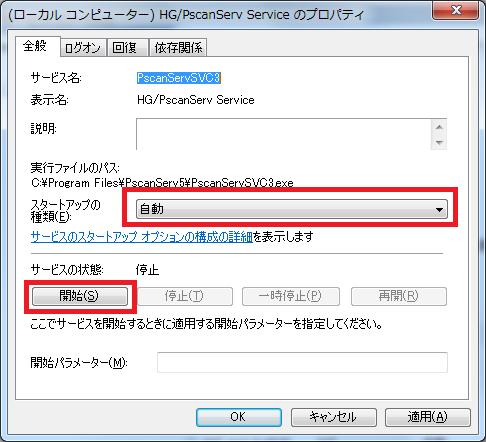Open the 回復 tab

point(126,47)
